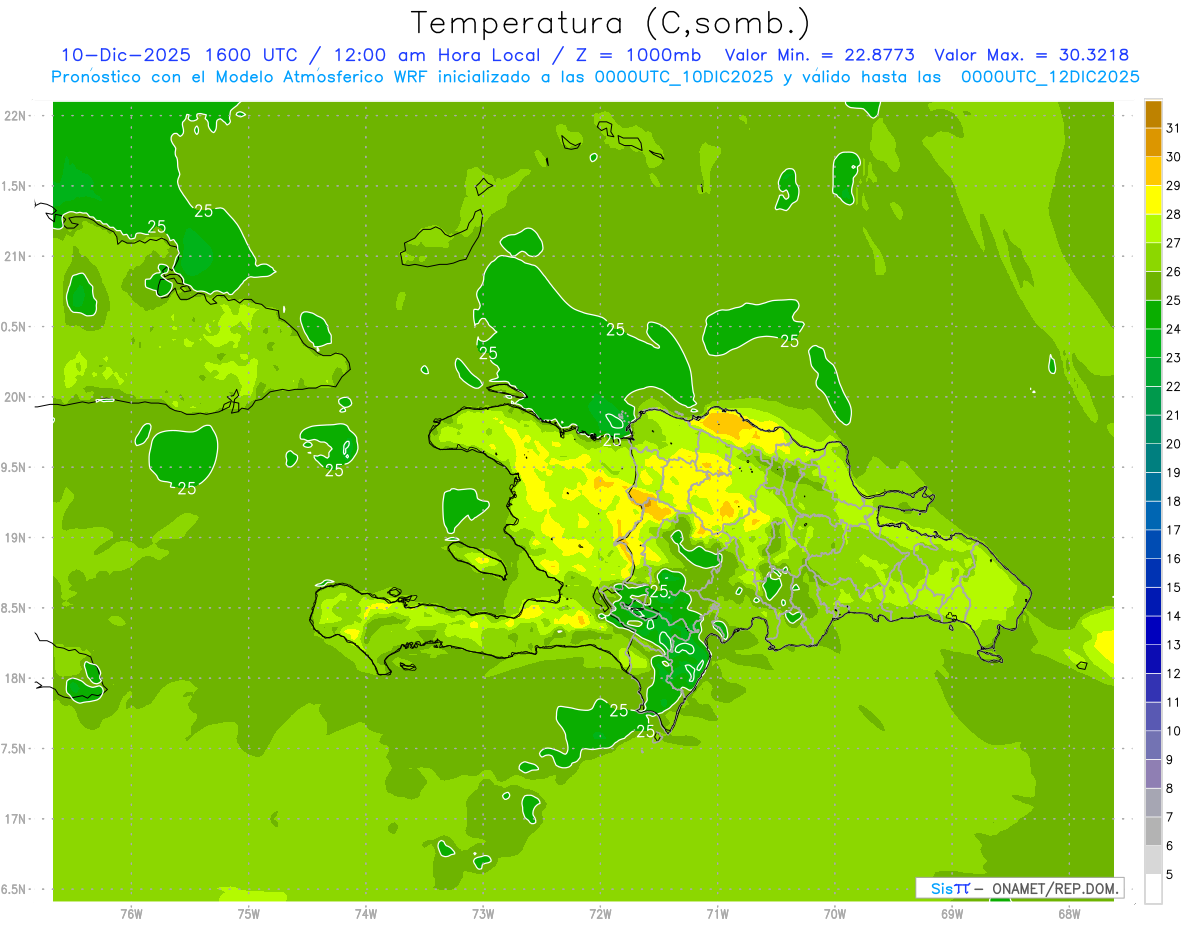
Task: Click the title "Temperatura (C,somb.)"
Action: click(611, 22)
